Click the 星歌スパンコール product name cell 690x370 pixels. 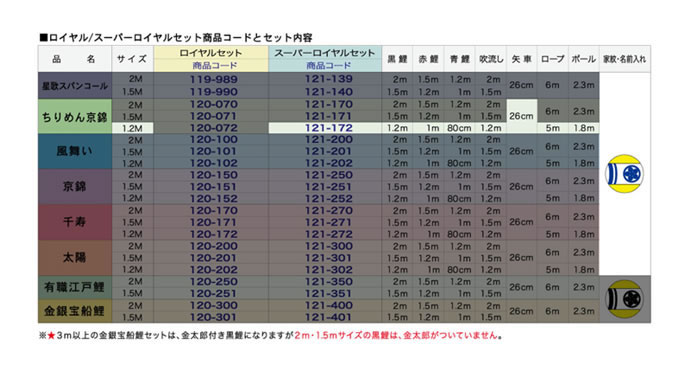tap(75, 86)
